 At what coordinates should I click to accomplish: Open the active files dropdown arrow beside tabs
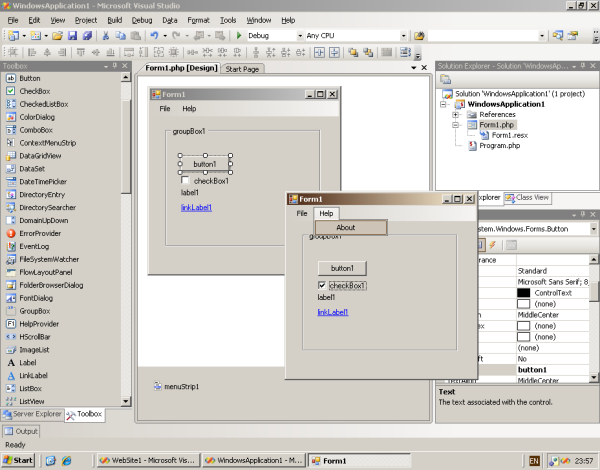414,68
